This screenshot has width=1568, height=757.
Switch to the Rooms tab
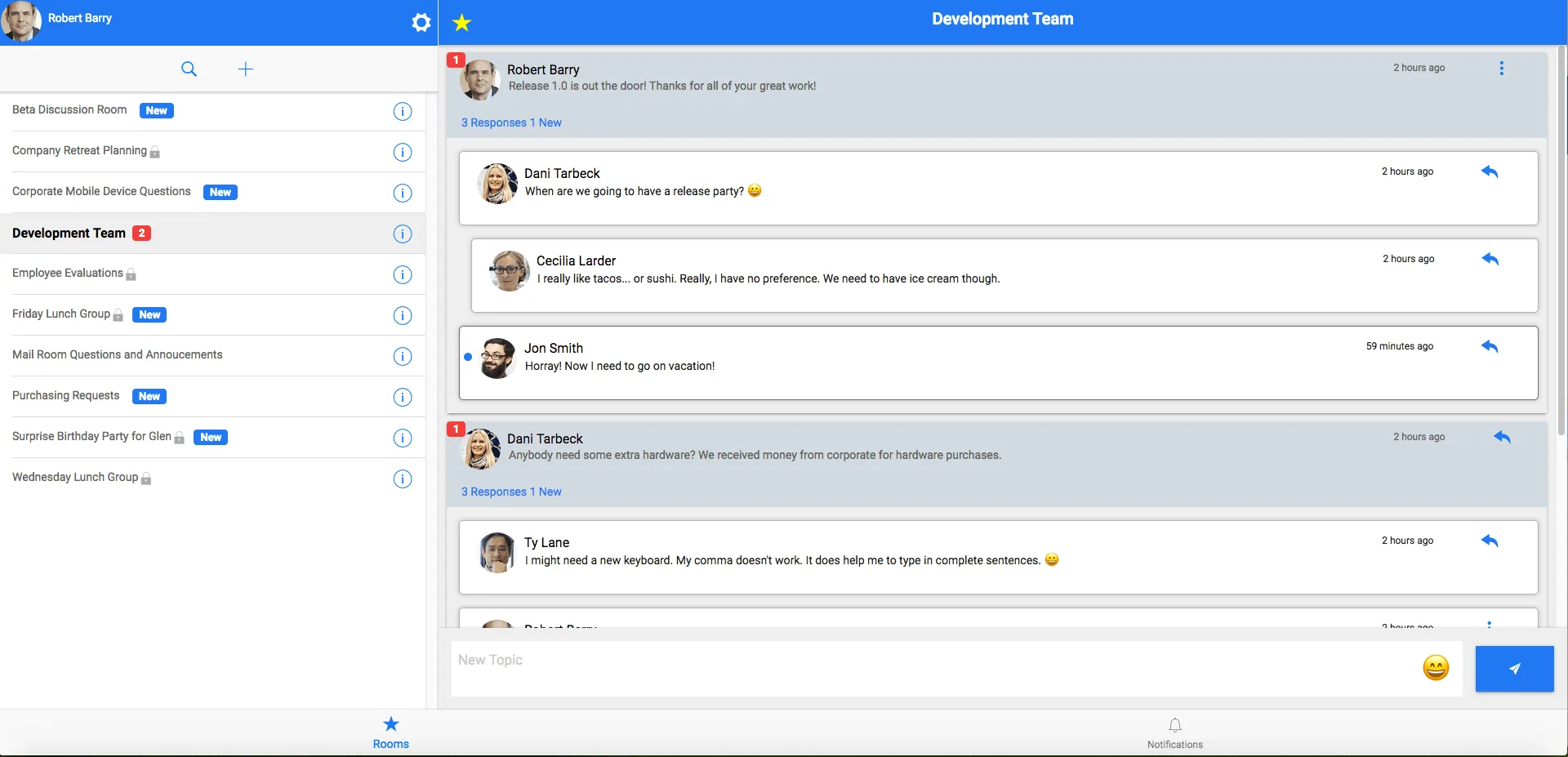point(391,733)
